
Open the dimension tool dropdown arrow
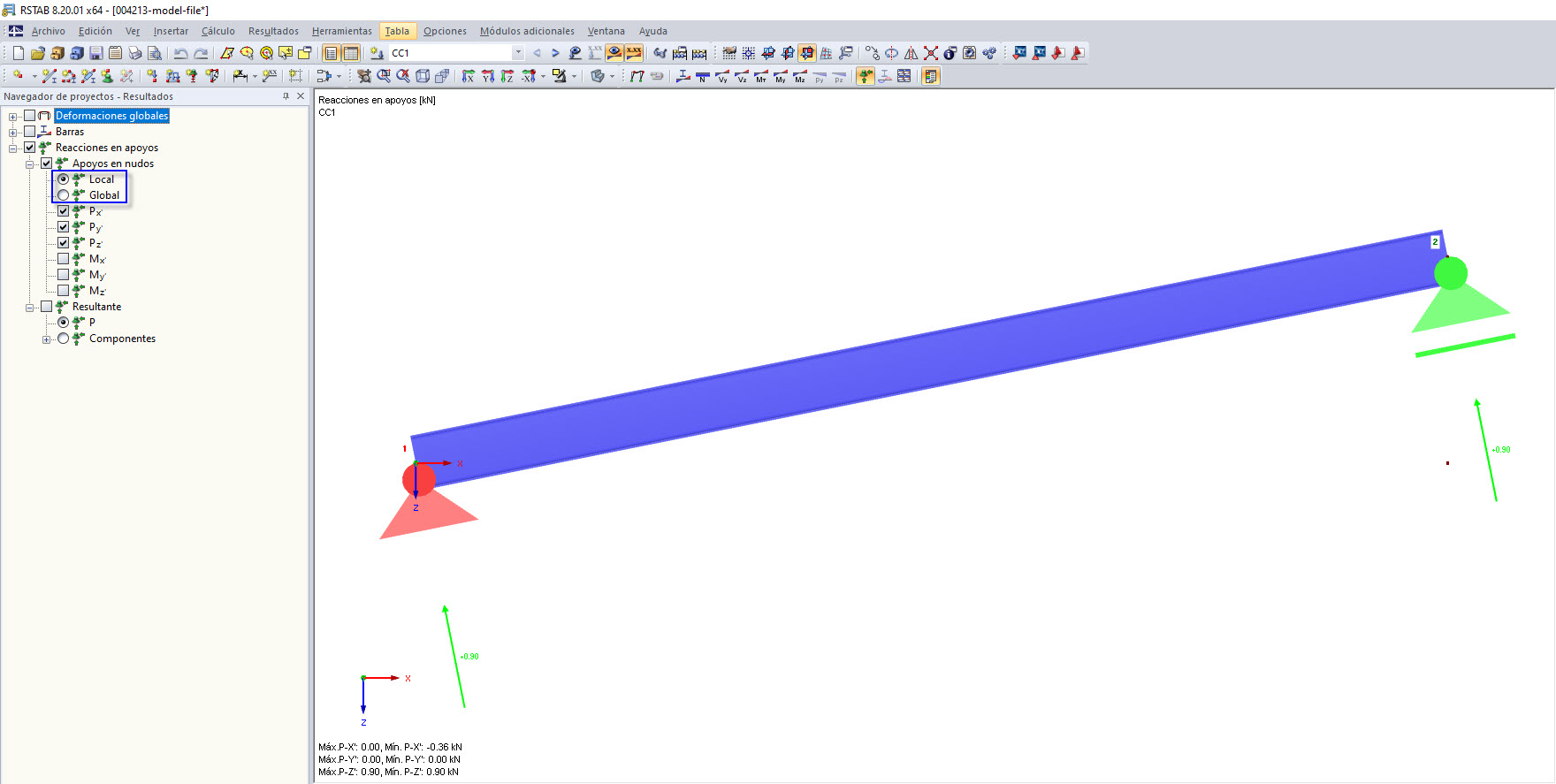[x=255, y=77]
